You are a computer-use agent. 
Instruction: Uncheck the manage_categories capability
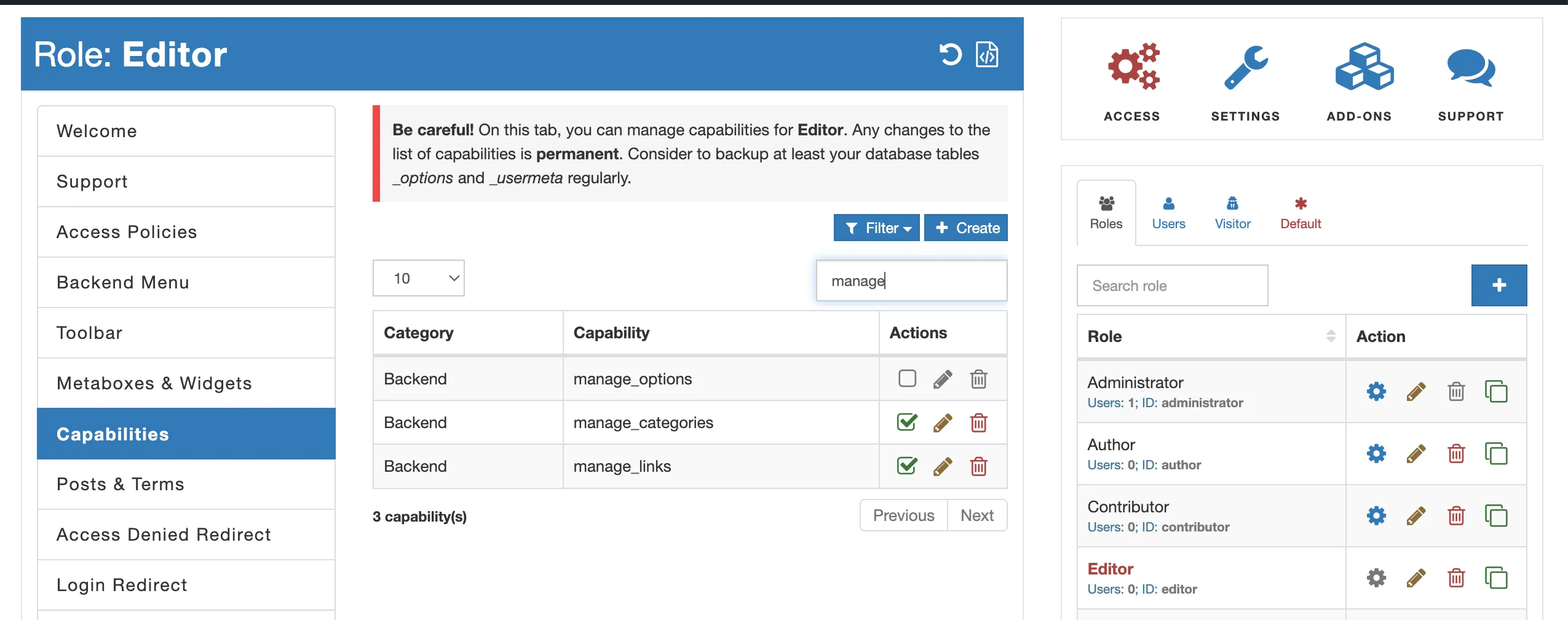click(x=907, y=422)
